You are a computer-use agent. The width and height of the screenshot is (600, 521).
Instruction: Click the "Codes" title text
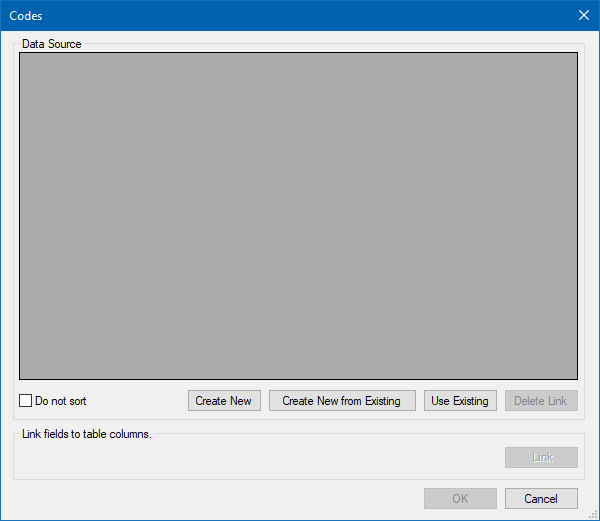tap(26, 16)
